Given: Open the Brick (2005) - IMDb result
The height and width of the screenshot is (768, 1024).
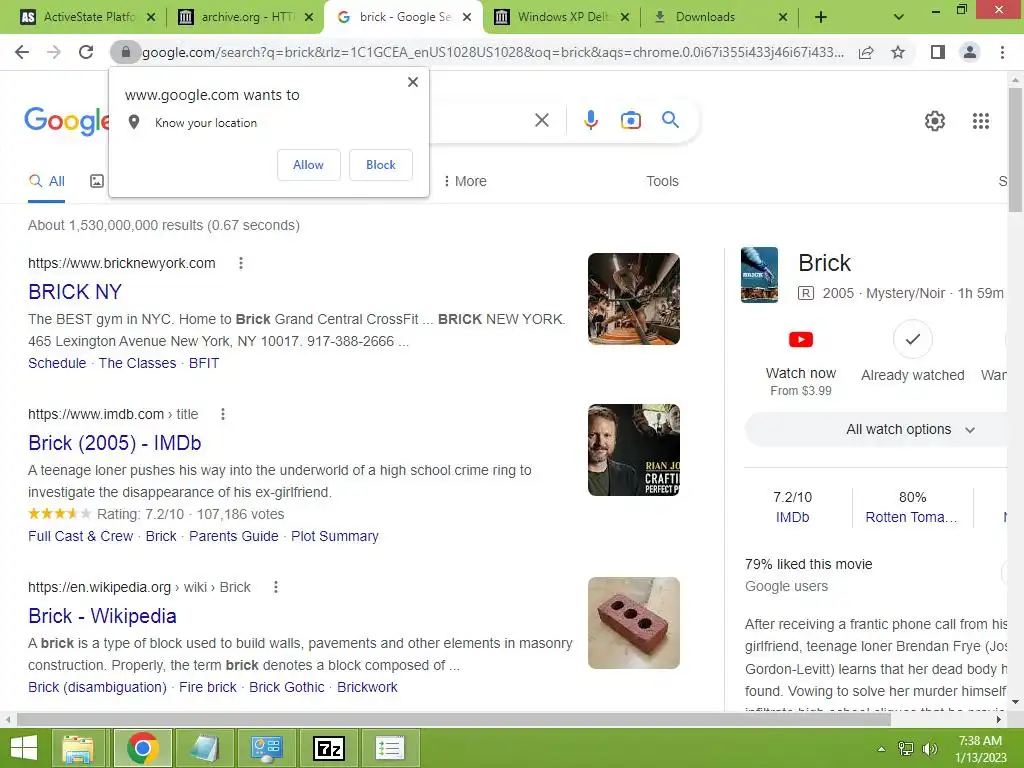Looking at the screenshot, I should click(x=115, y=443).
